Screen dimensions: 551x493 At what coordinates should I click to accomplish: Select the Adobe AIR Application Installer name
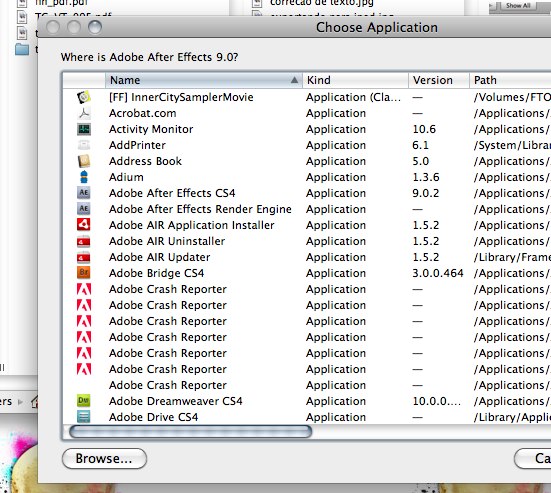pos(192,225)
